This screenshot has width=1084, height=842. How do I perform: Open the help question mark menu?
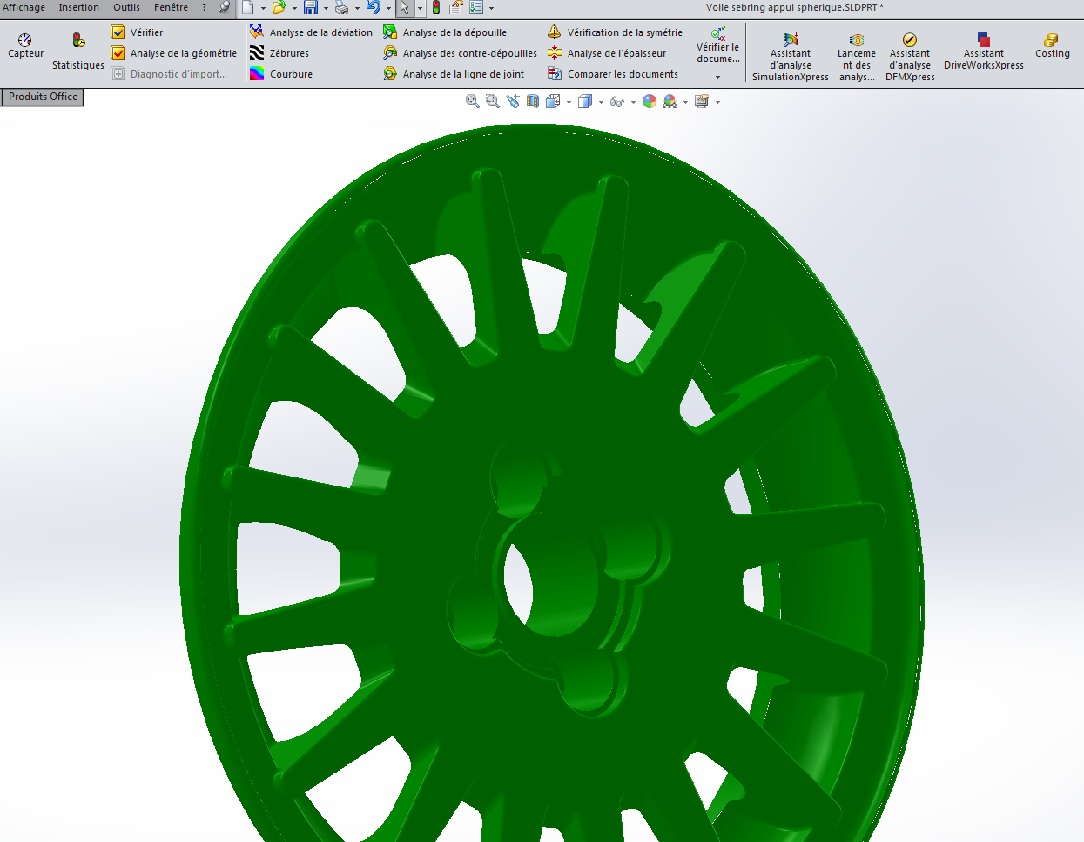204,8
